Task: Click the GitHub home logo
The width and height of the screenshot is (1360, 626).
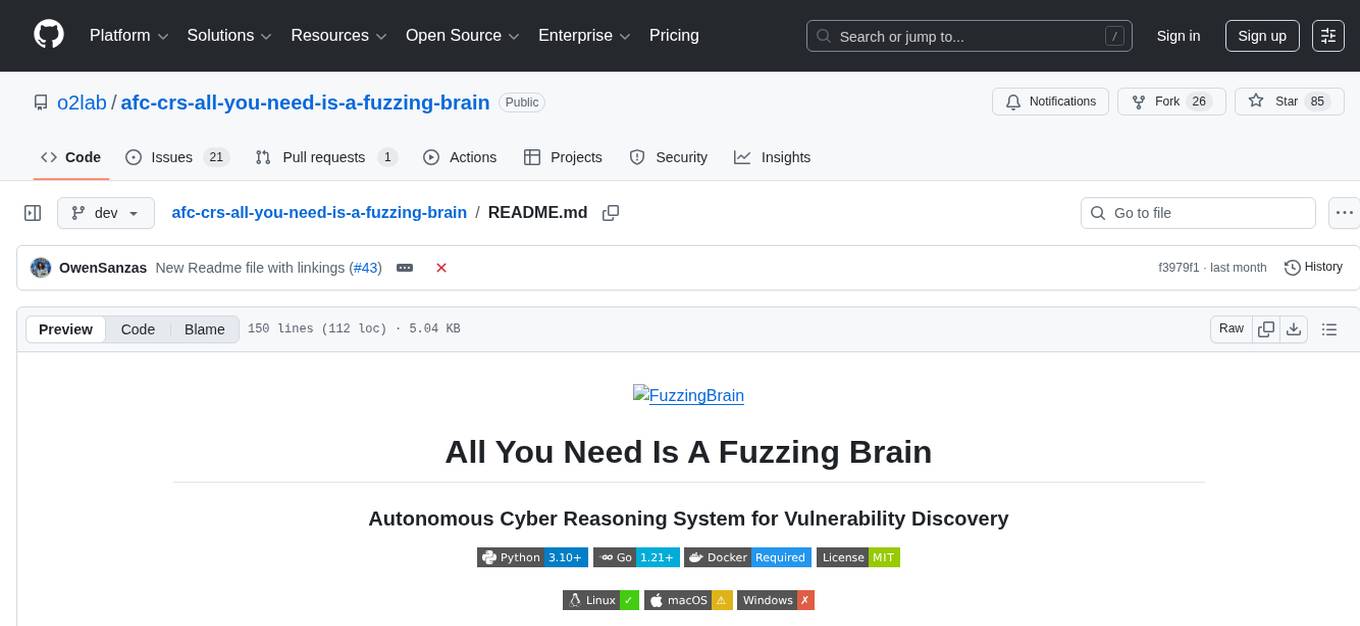Action: click(48, 35)
